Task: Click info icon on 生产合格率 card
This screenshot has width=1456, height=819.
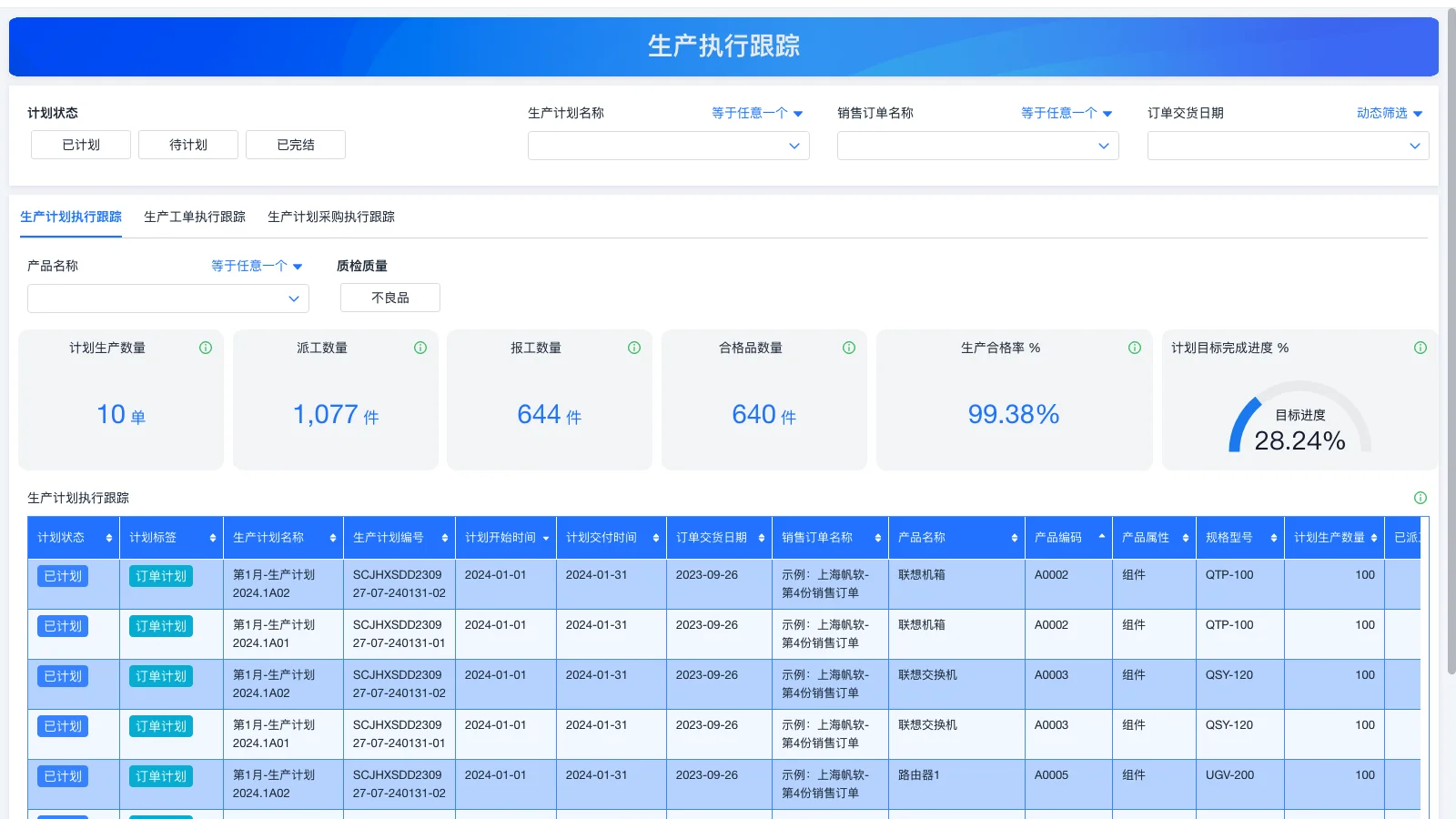Action: (x=1135, y=348)
